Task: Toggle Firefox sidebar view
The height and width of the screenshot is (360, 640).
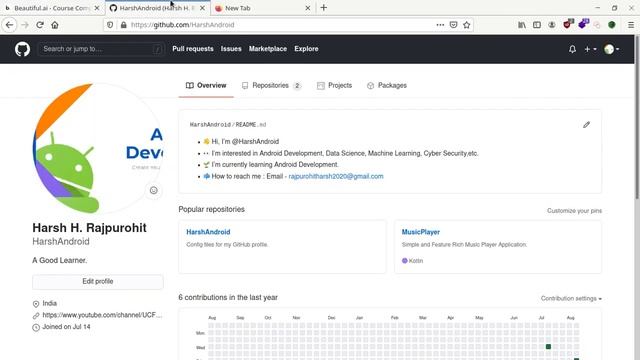Action: pyautogui.click(x=537, y=25)
